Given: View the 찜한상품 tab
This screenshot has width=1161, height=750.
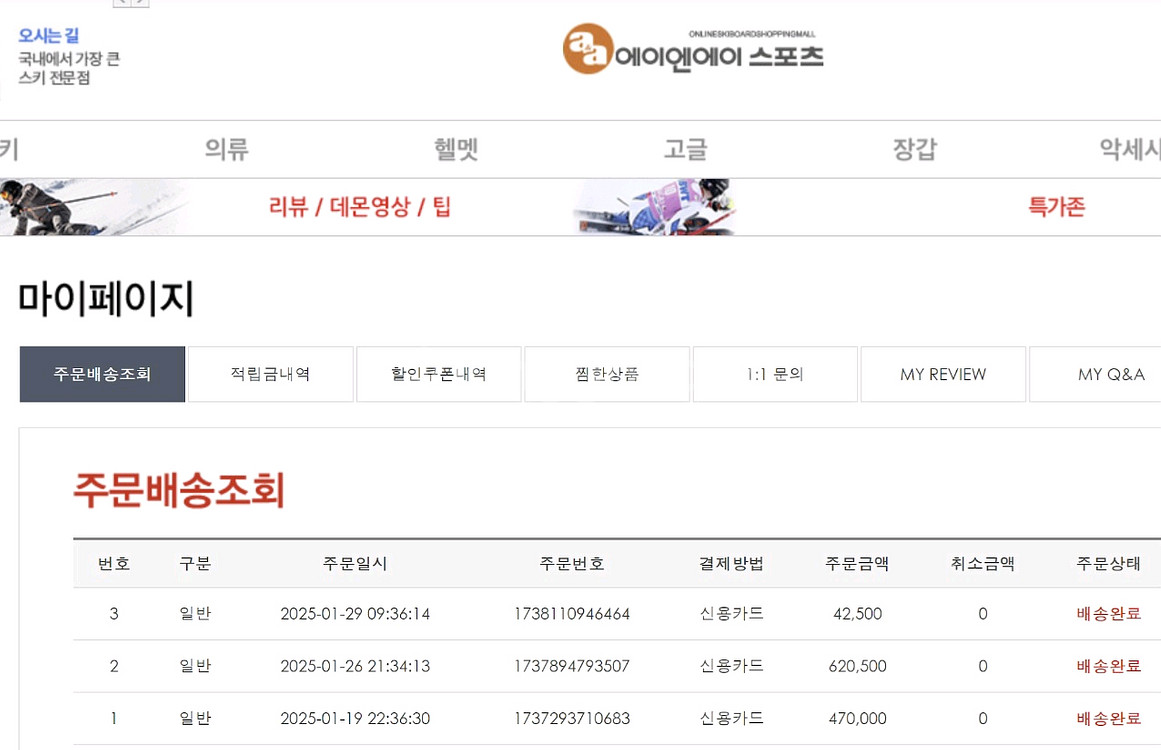Looking at the screenshot, I should tap(607, 373).
